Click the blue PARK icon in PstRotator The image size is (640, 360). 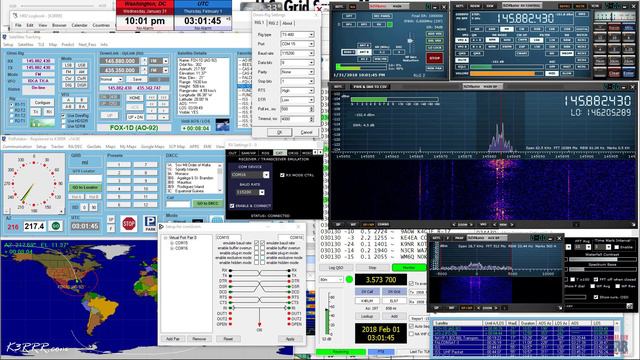click(150, 224)
